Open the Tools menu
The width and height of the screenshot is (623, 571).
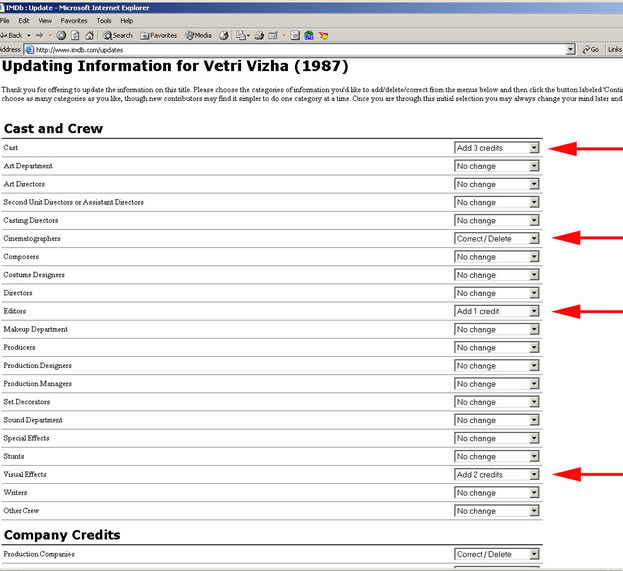click(104, 21)
